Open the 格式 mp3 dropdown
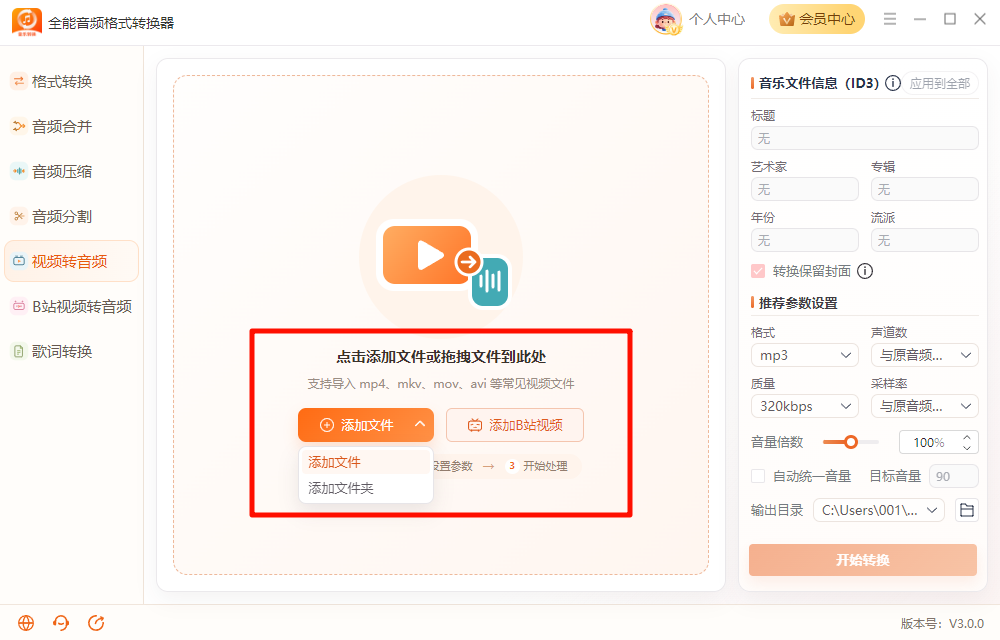Image resolution: width=1000 pixels, height=640 pixels. click(804, 355)
